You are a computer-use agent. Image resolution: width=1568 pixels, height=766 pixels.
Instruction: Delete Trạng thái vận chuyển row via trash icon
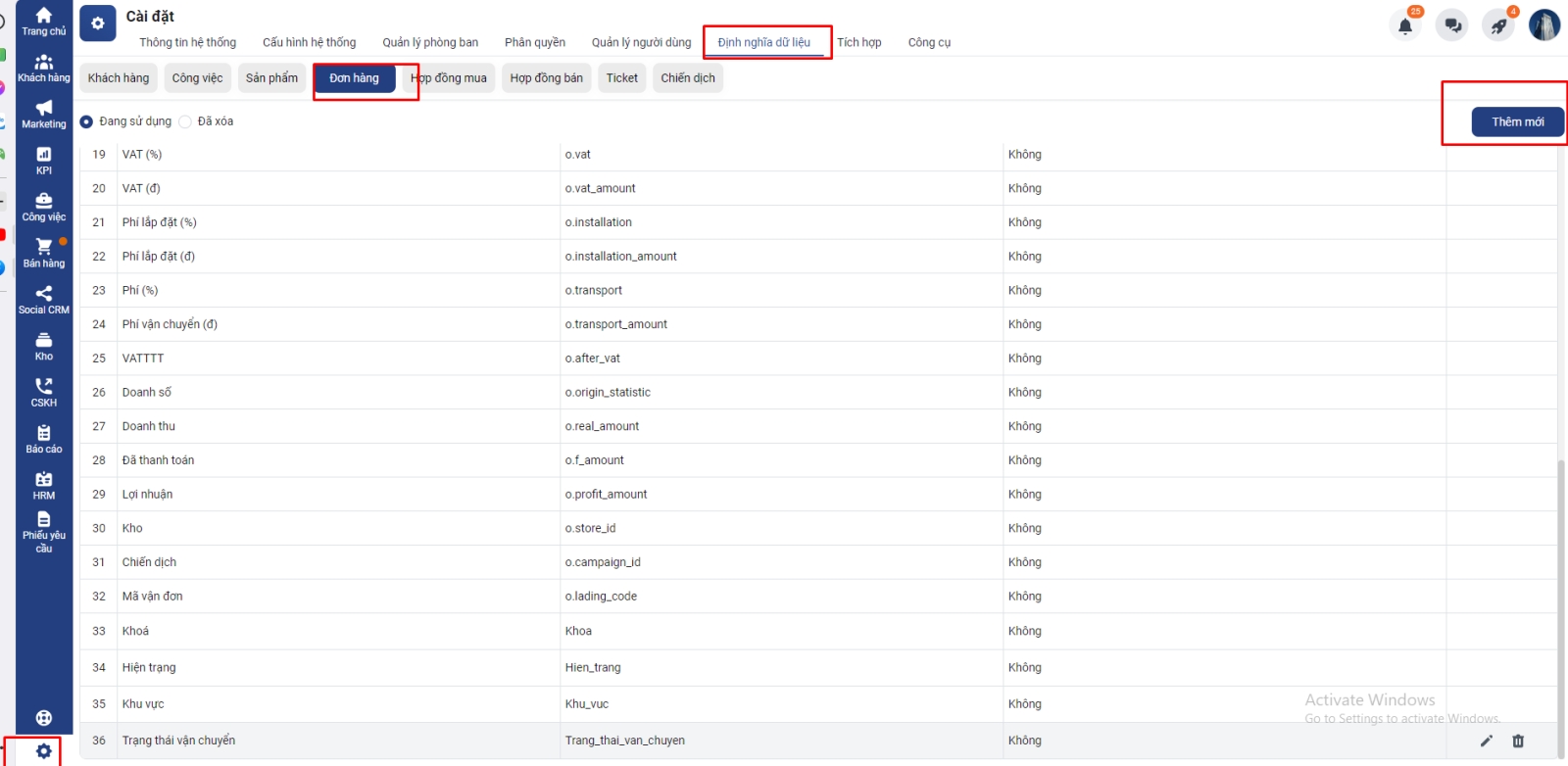coord(1518,741)
